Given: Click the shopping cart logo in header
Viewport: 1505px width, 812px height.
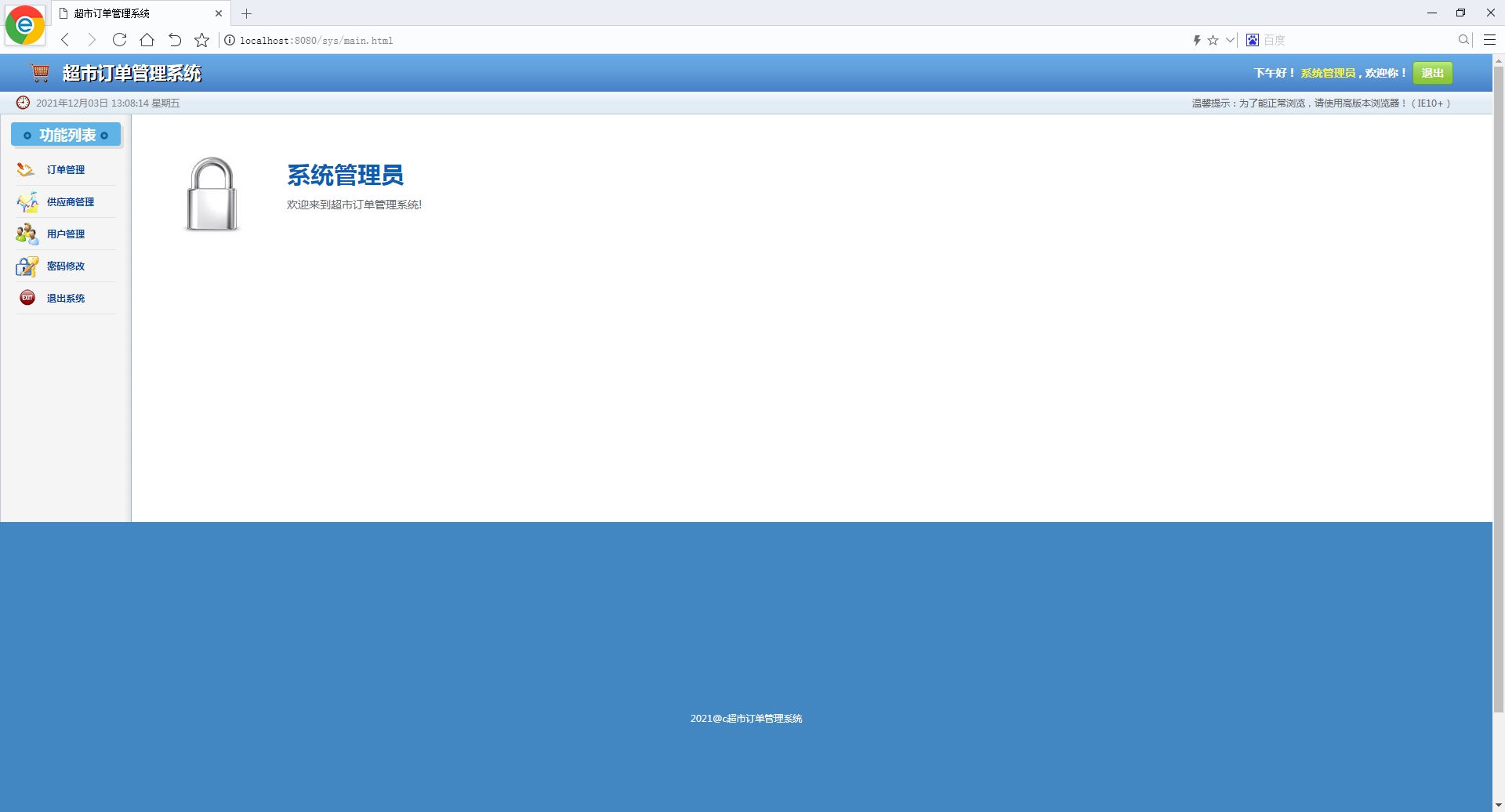Looking at the screenshot, I should point(38,72).
